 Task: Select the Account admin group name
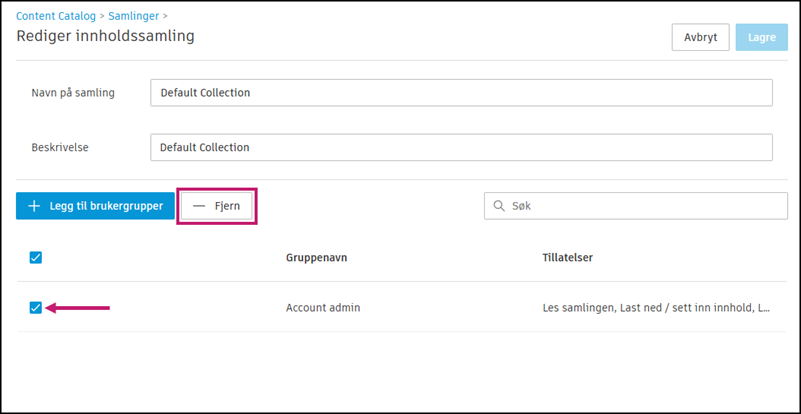click(322, 308)
